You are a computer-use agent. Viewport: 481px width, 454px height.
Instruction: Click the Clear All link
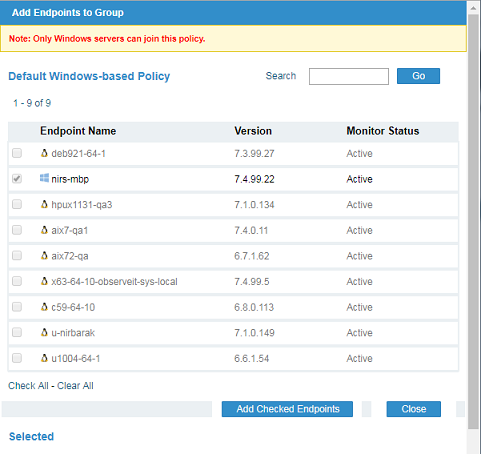(75, 386)
